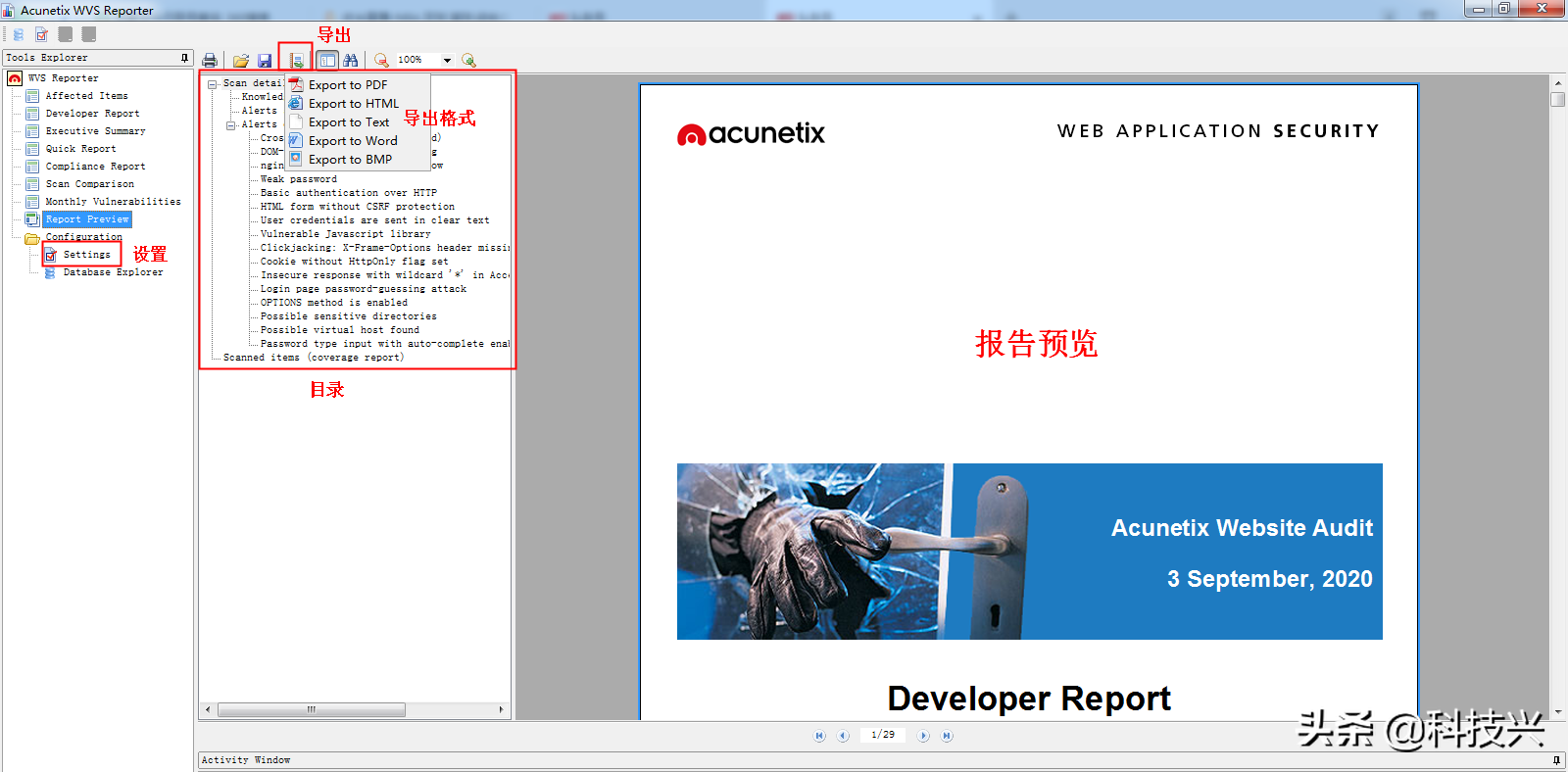The image size is (1568, 772).
Task: Jump to Clickjacking X-Frame-Options entry
Action: tap(384, 248)
